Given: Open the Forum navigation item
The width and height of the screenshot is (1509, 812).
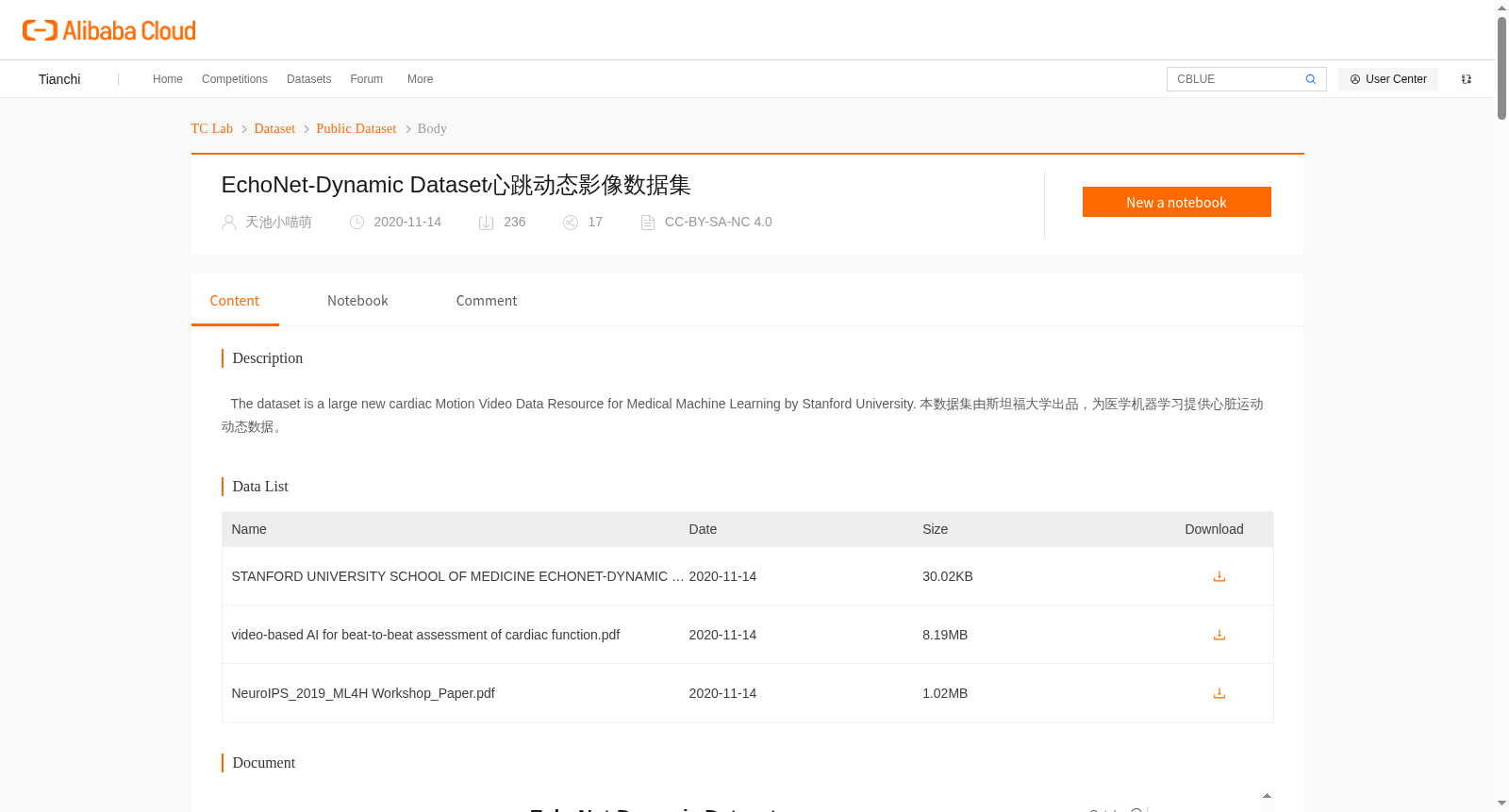Looking at the screenshot, I should pos(366,79).
